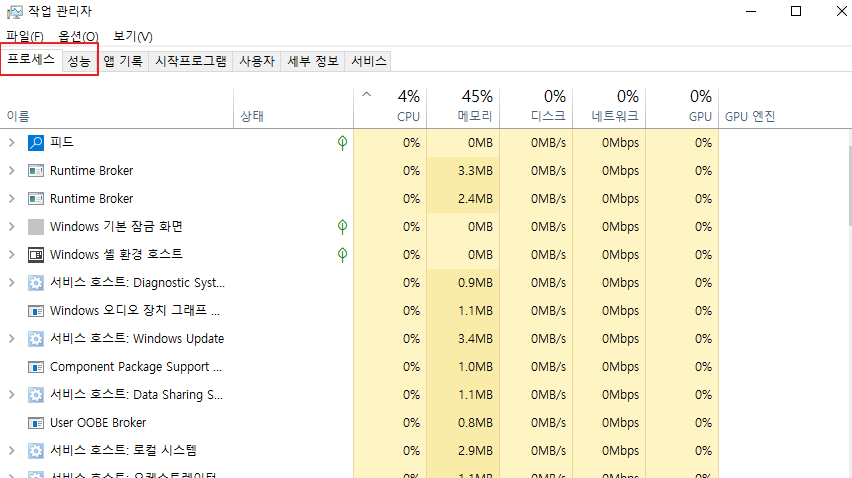852x478 pixels.
Task: Click the gear icon for Windows Update service host
Action: (x=36, y=339)
